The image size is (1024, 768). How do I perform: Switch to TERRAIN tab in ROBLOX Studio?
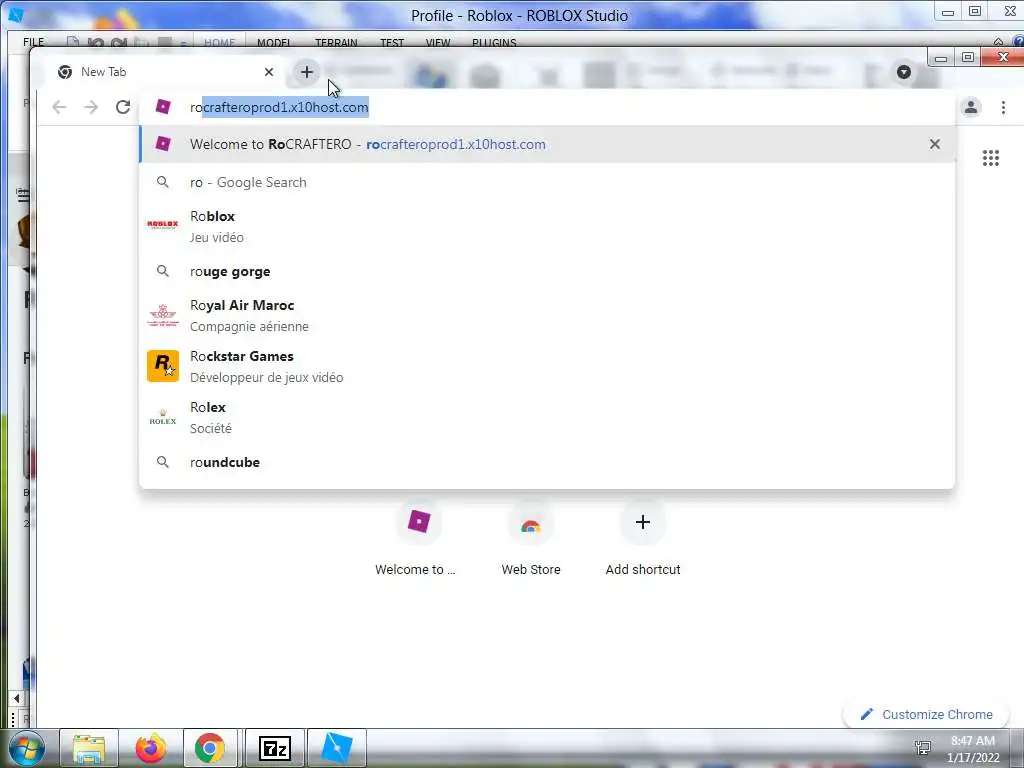click(x=336, y=42)
